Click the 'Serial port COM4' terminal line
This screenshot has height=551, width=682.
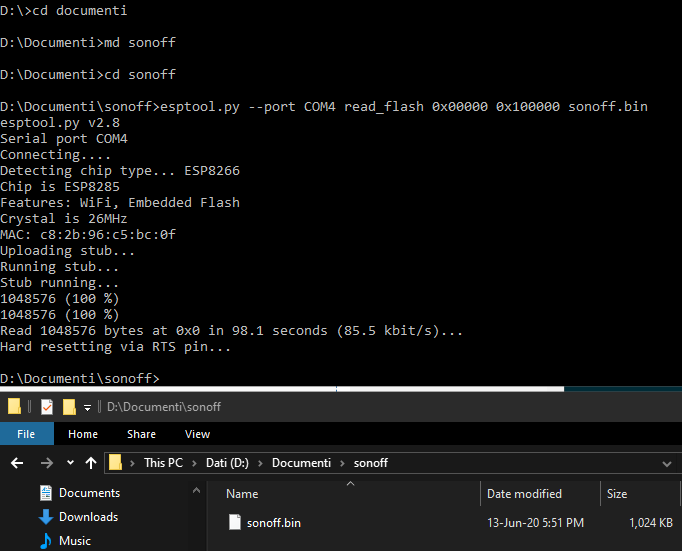(64, 139)
